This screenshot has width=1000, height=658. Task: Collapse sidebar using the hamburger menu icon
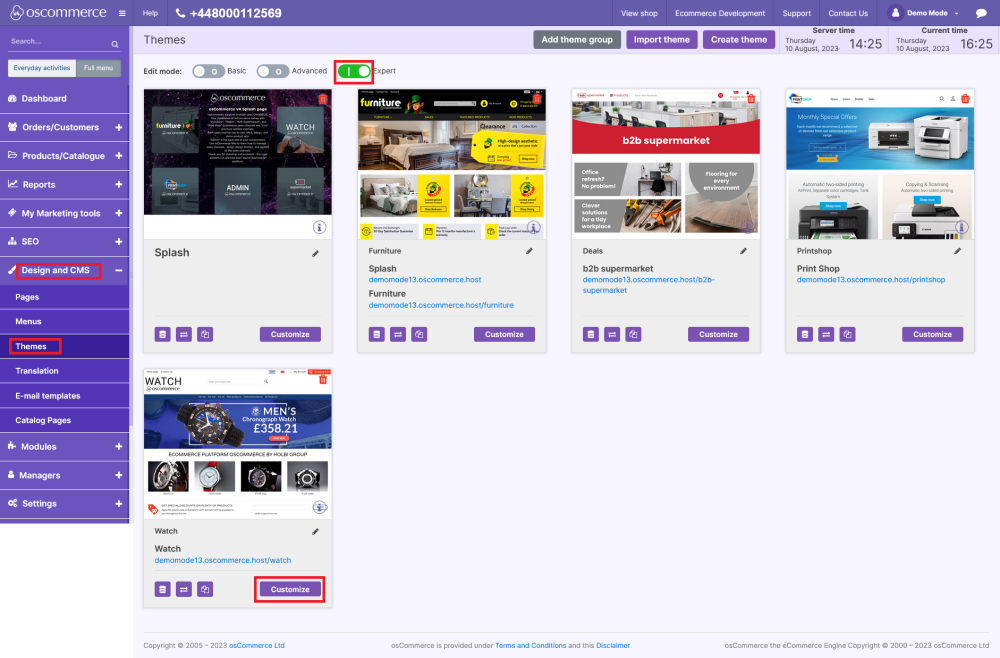122,13
